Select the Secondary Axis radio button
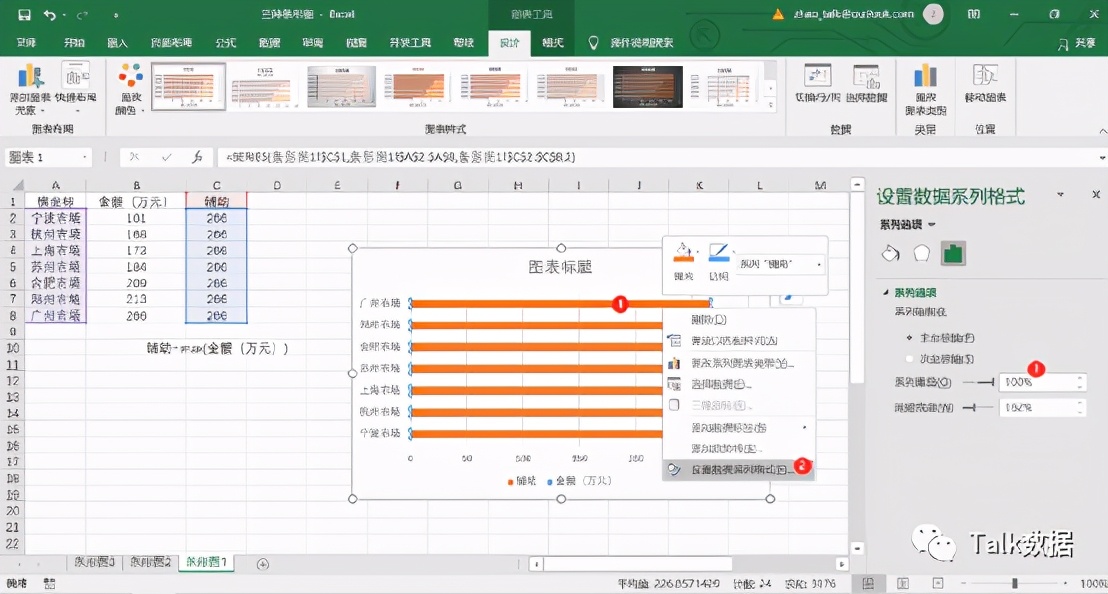This screenshot has width=1108, height=594. (x=909, y=359)
